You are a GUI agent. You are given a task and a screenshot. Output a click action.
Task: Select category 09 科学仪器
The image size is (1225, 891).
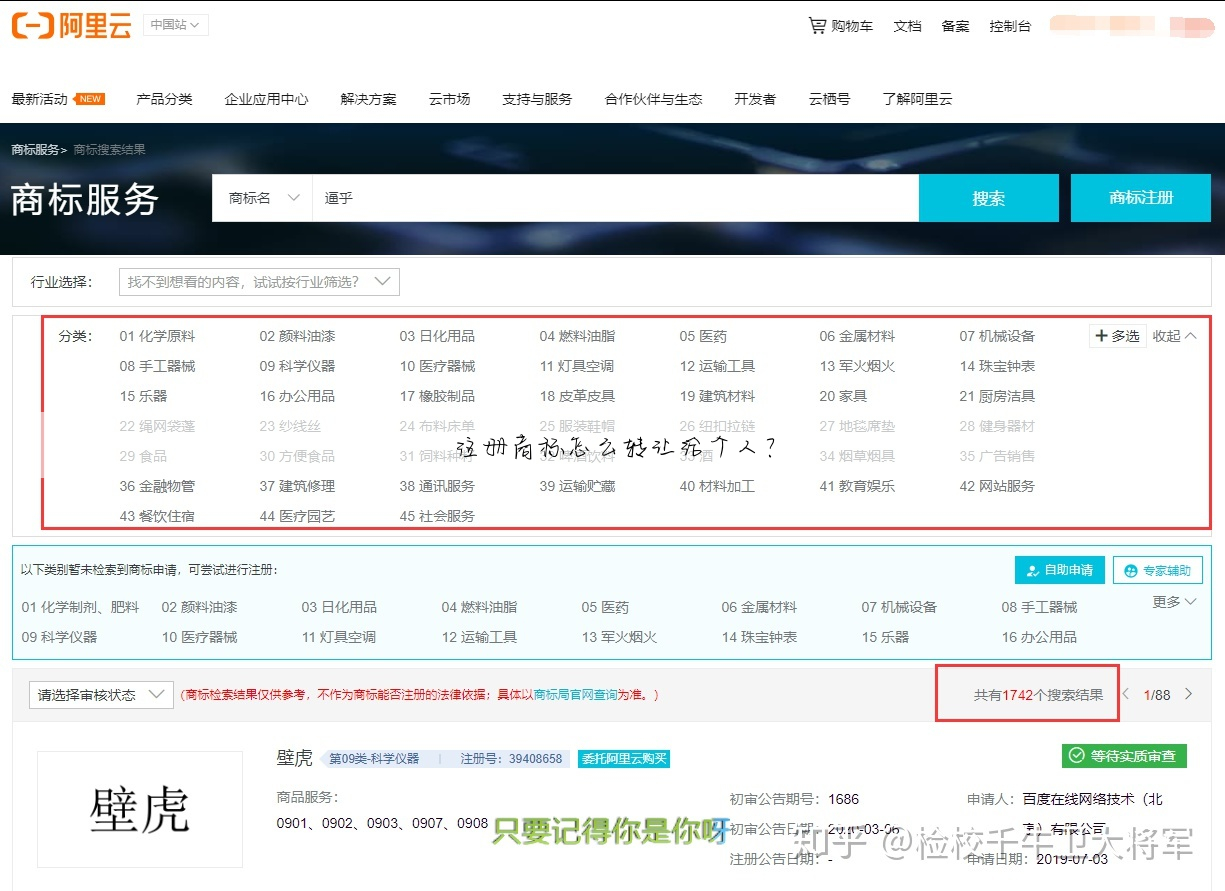[x=297, y=366]
